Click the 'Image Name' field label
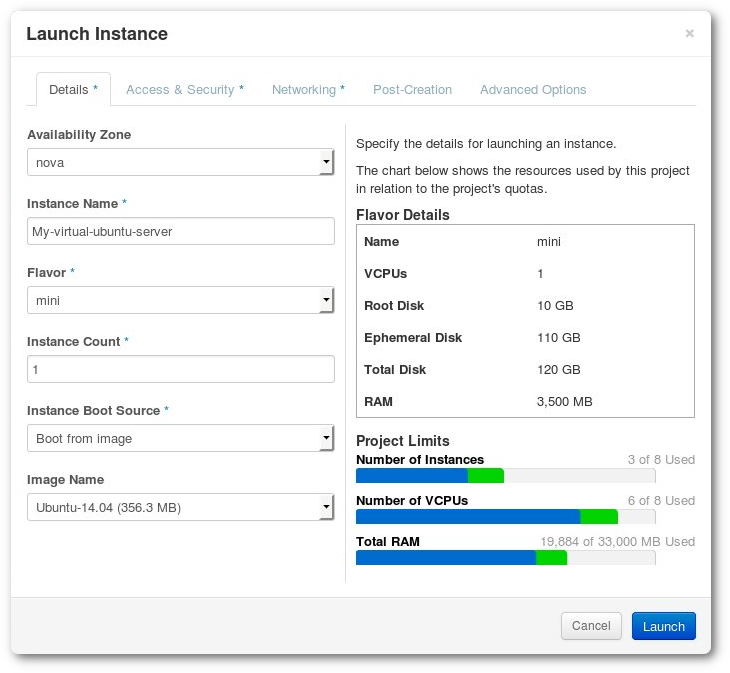730x673 pixels. tap(66, 480)
